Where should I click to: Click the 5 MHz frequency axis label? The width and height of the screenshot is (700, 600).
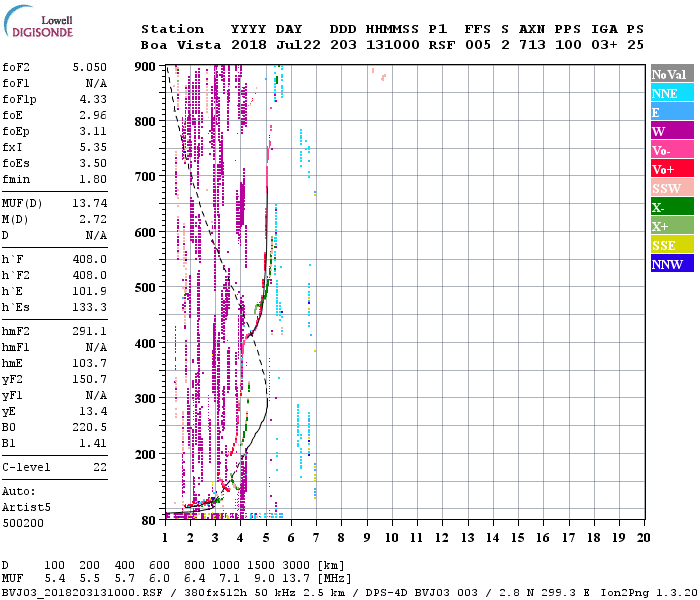point(266,538)
